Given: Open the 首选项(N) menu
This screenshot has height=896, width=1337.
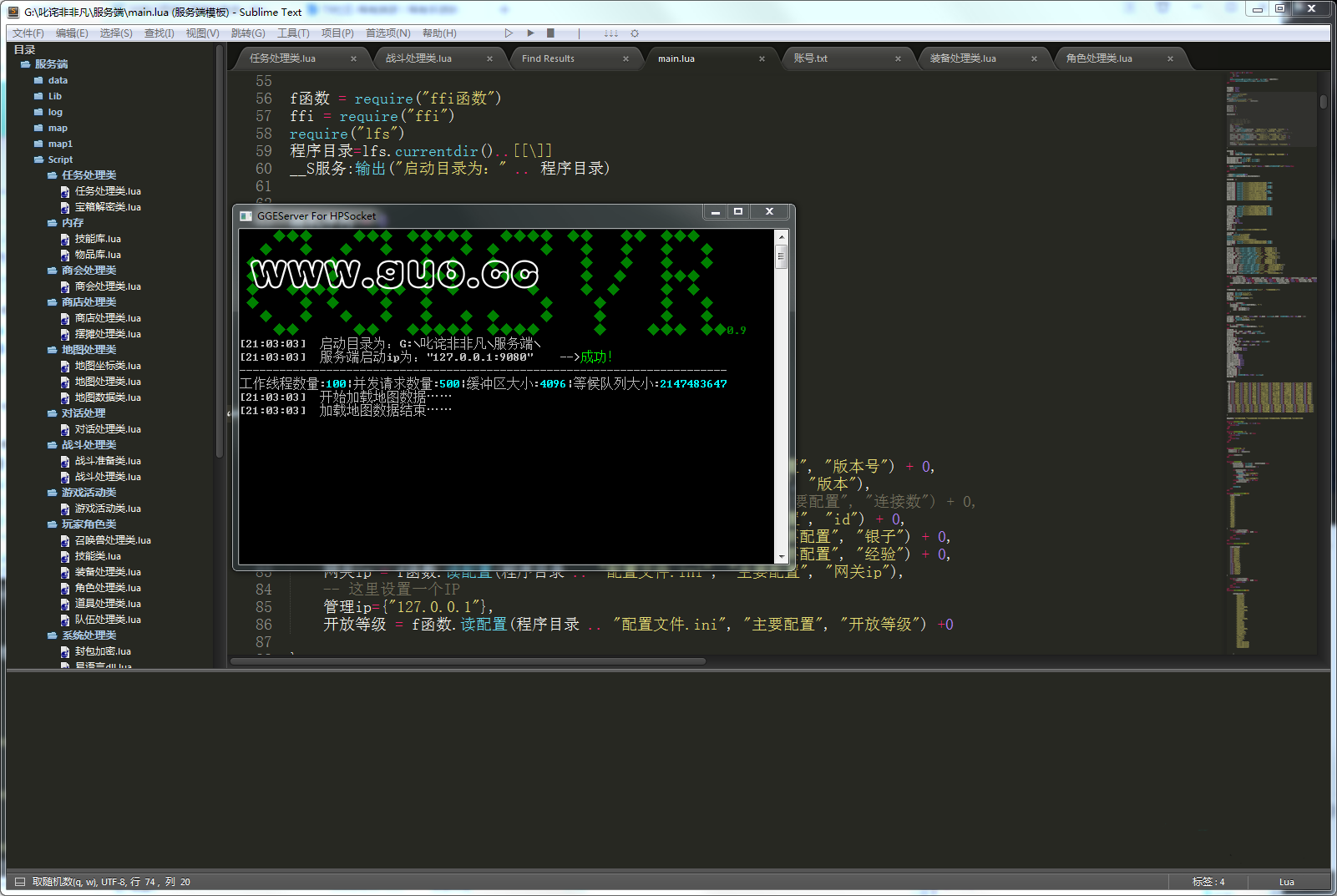Looking at the screenshot, I should pyautogui.click(x=387, y=33).
